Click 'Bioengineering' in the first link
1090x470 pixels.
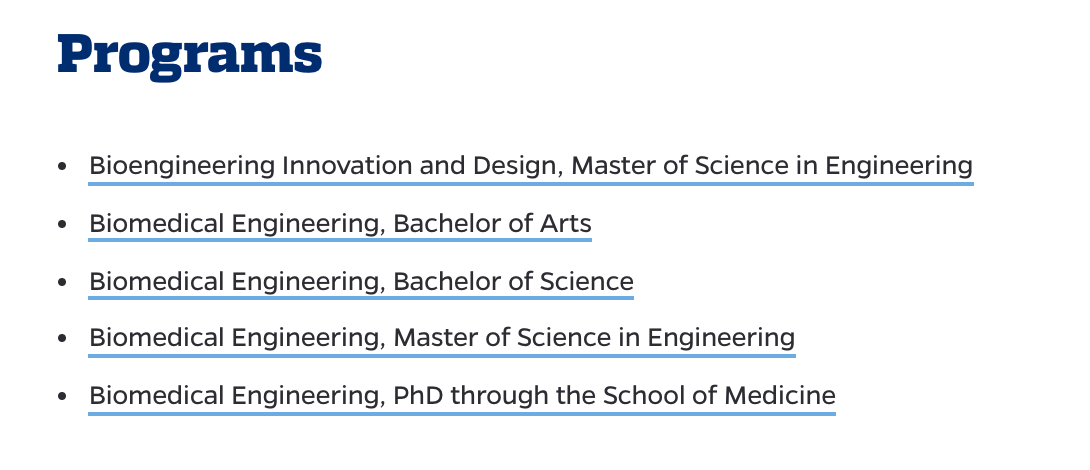pyautogui.click(x=182, y=166)
